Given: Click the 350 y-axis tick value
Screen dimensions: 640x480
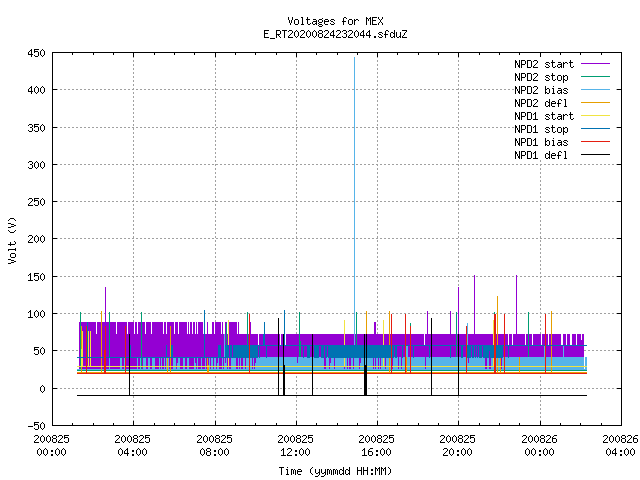Looking at the screenshot, I should [36, 128].
